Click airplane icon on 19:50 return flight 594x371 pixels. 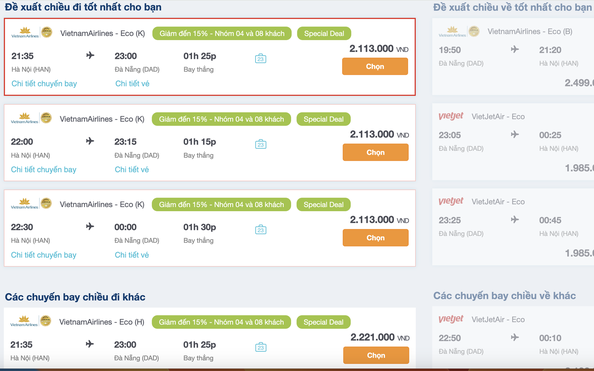tap(514, 49)
